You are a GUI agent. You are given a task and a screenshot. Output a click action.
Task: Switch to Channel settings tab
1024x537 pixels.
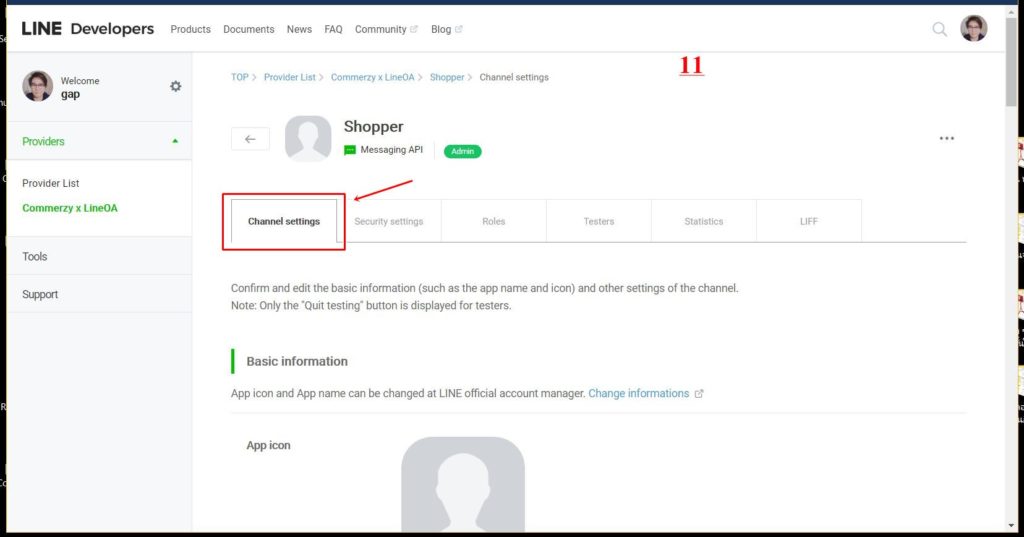pos(284,221)
